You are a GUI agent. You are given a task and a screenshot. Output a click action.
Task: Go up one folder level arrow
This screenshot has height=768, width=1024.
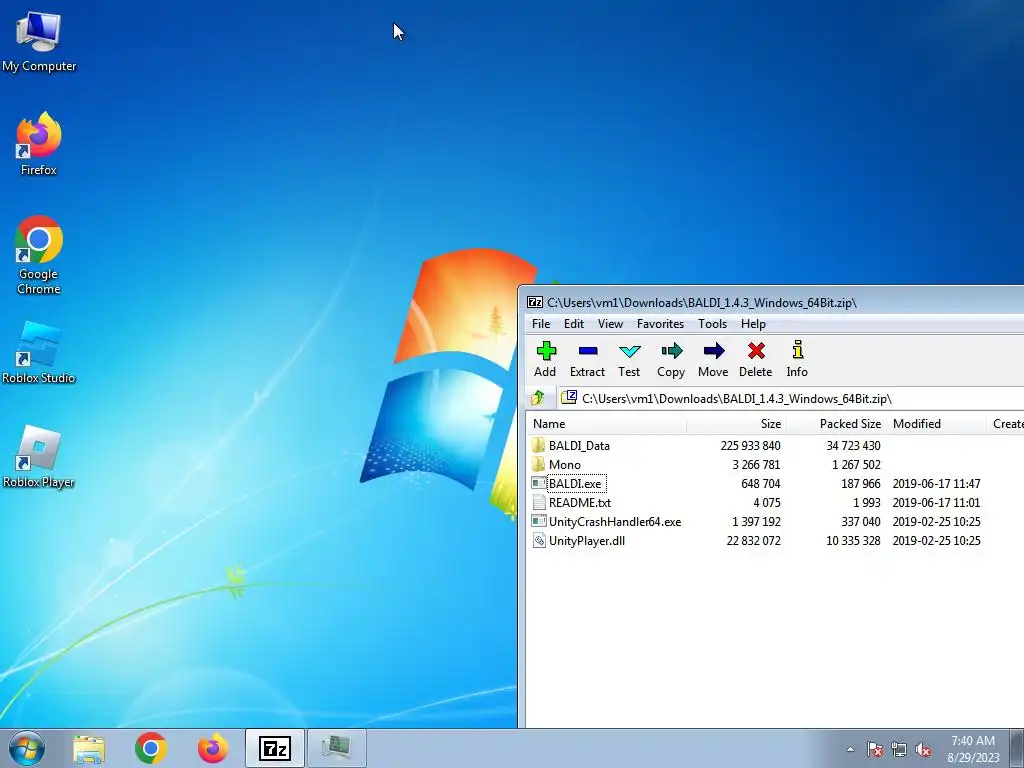pyautogui.click(x=538, y=398)
